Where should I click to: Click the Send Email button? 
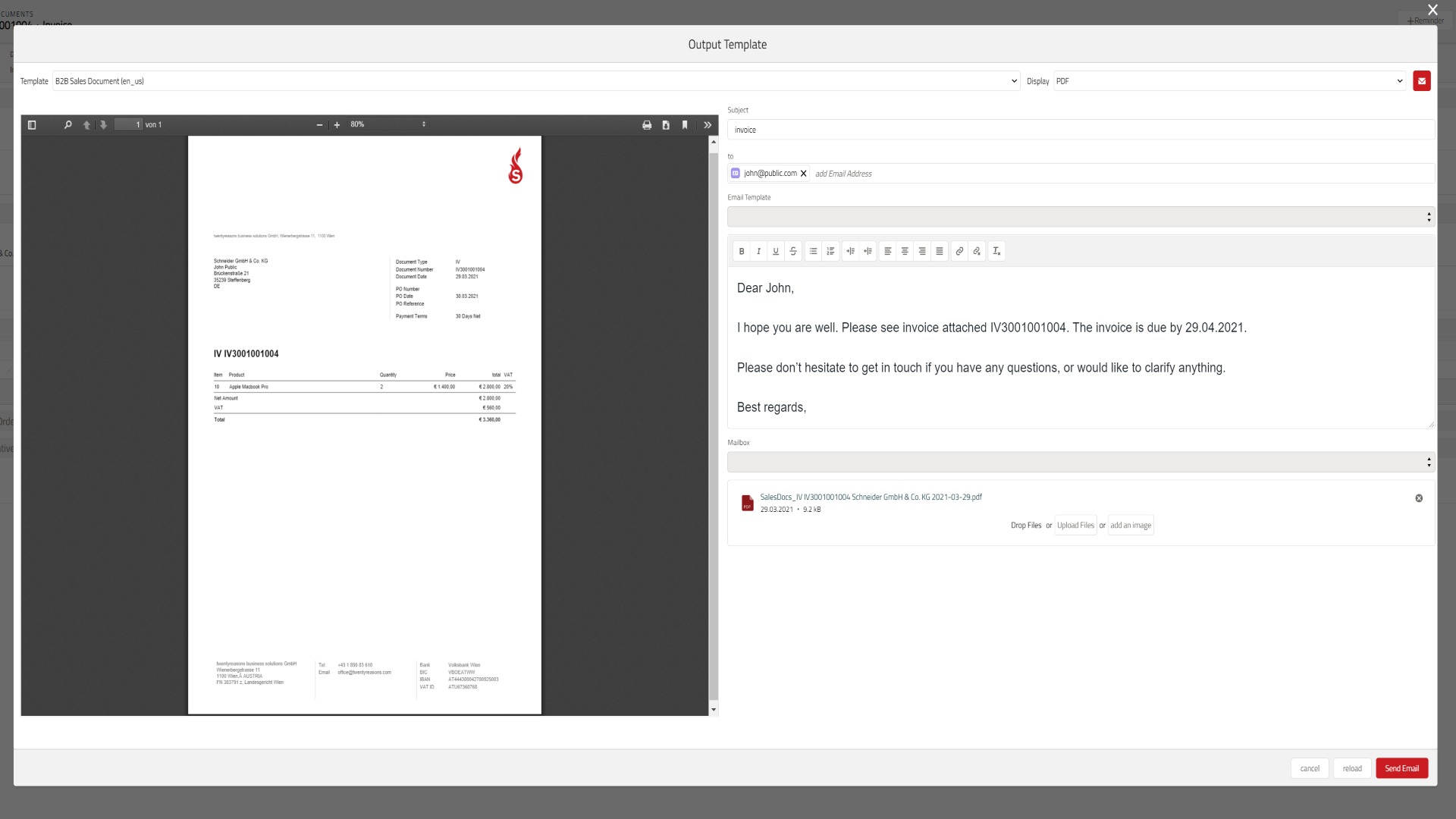[1402, 768]
